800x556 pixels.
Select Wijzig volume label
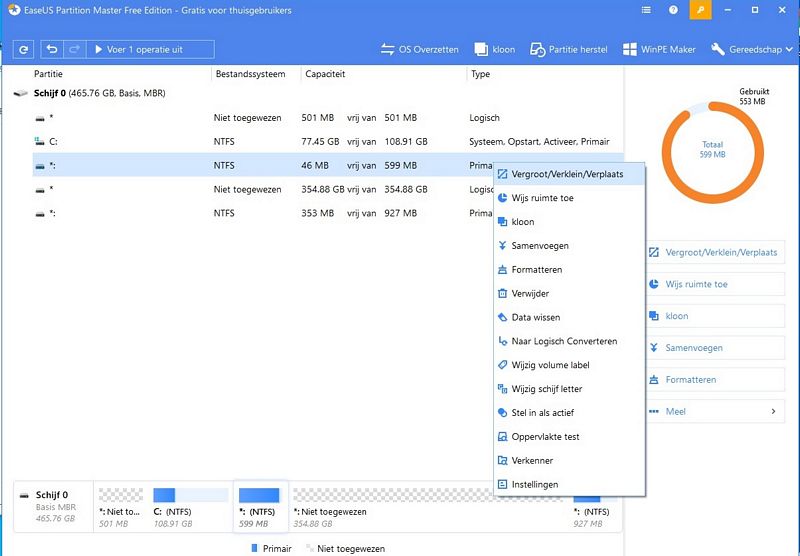click(569, 365)
